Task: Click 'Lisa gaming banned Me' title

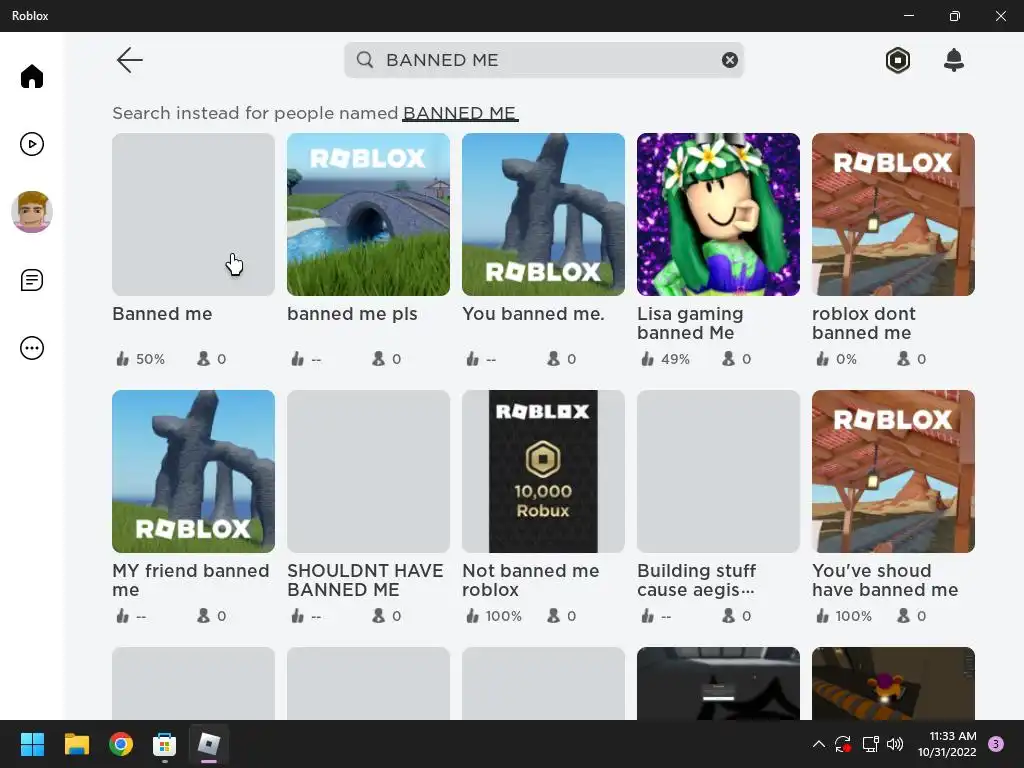Action: coord(690,323)
